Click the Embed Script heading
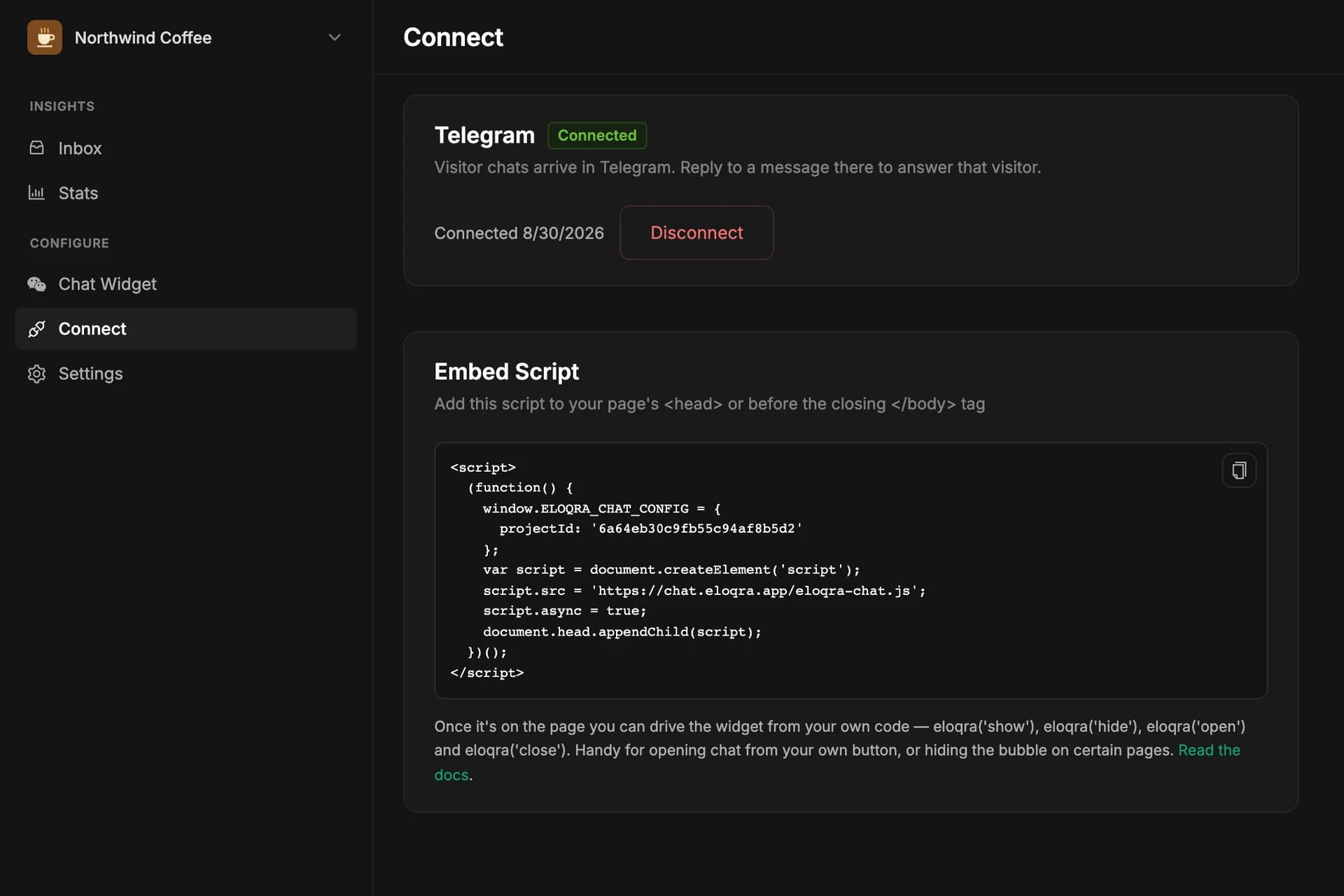This screenshot has width=1344, height=896. (x=506, y=372)
